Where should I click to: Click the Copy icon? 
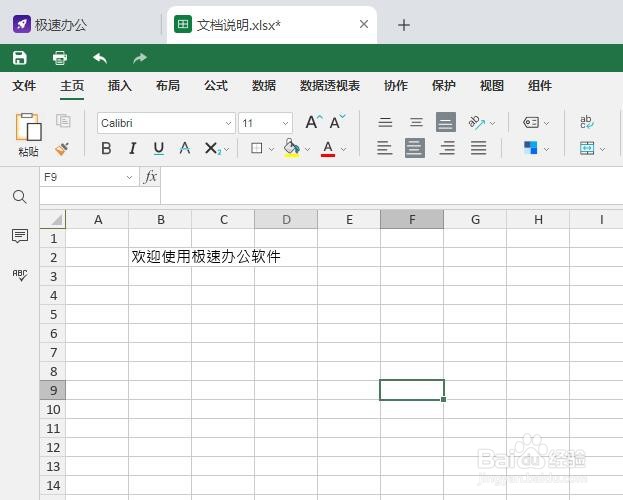click(x=63, y=120)
